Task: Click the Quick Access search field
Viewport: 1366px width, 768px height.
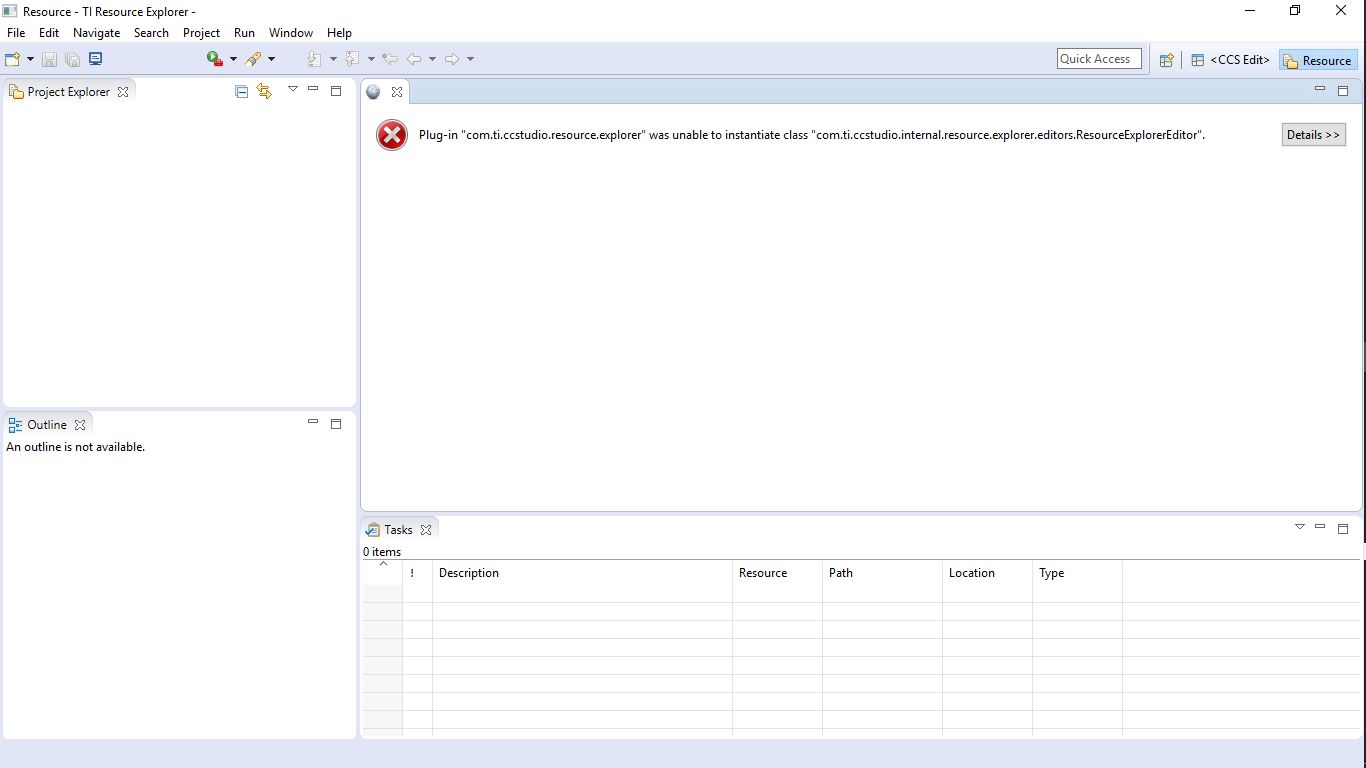Action: click(1099, 59)
